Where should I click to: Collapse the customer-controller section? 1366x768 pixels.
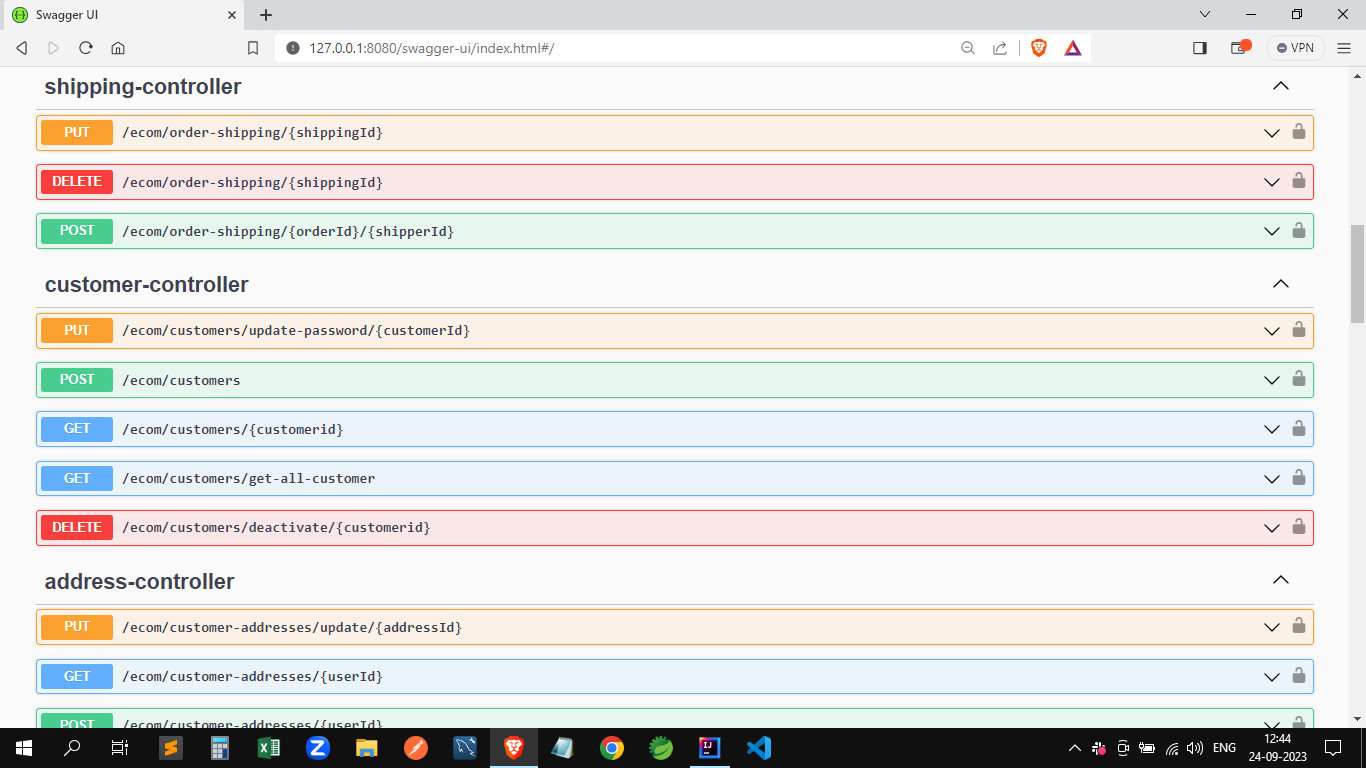pos(1281,284)
